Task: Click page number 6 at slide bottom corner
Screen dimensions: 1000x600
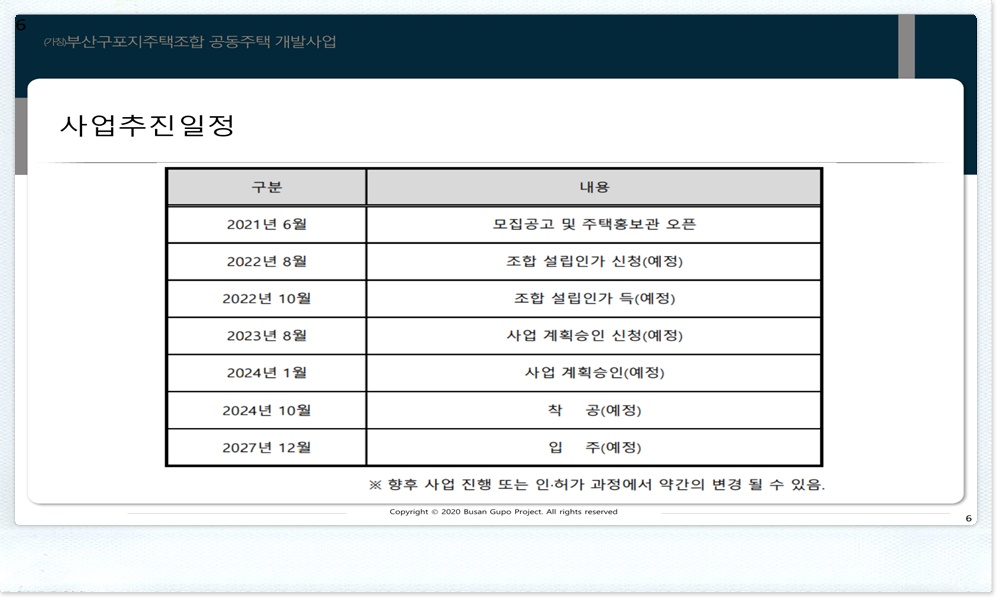Action: (x=968, y=518)
